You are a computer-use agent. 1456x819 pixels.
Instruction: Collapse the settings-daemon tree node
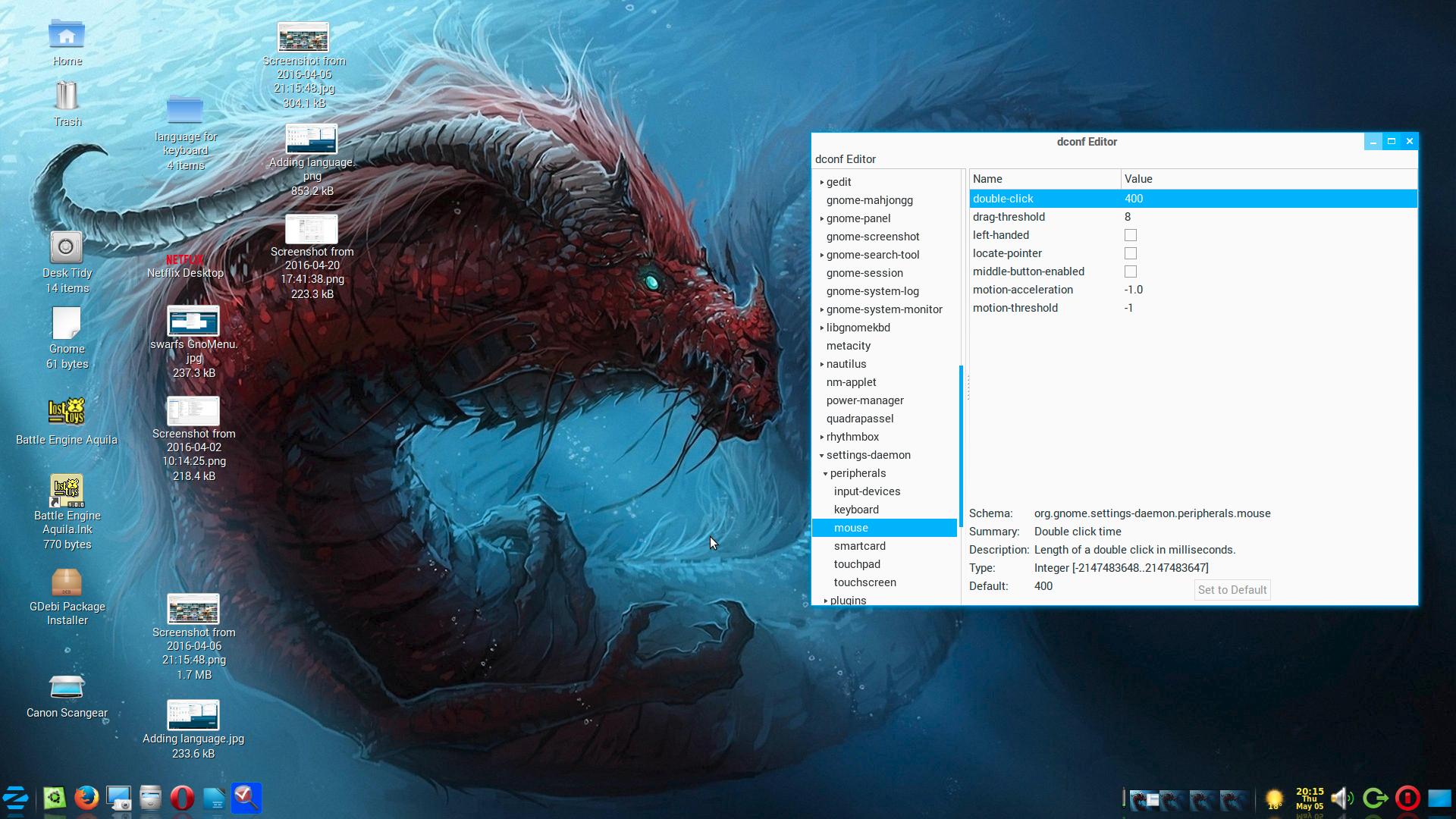[x=821, y=456]
